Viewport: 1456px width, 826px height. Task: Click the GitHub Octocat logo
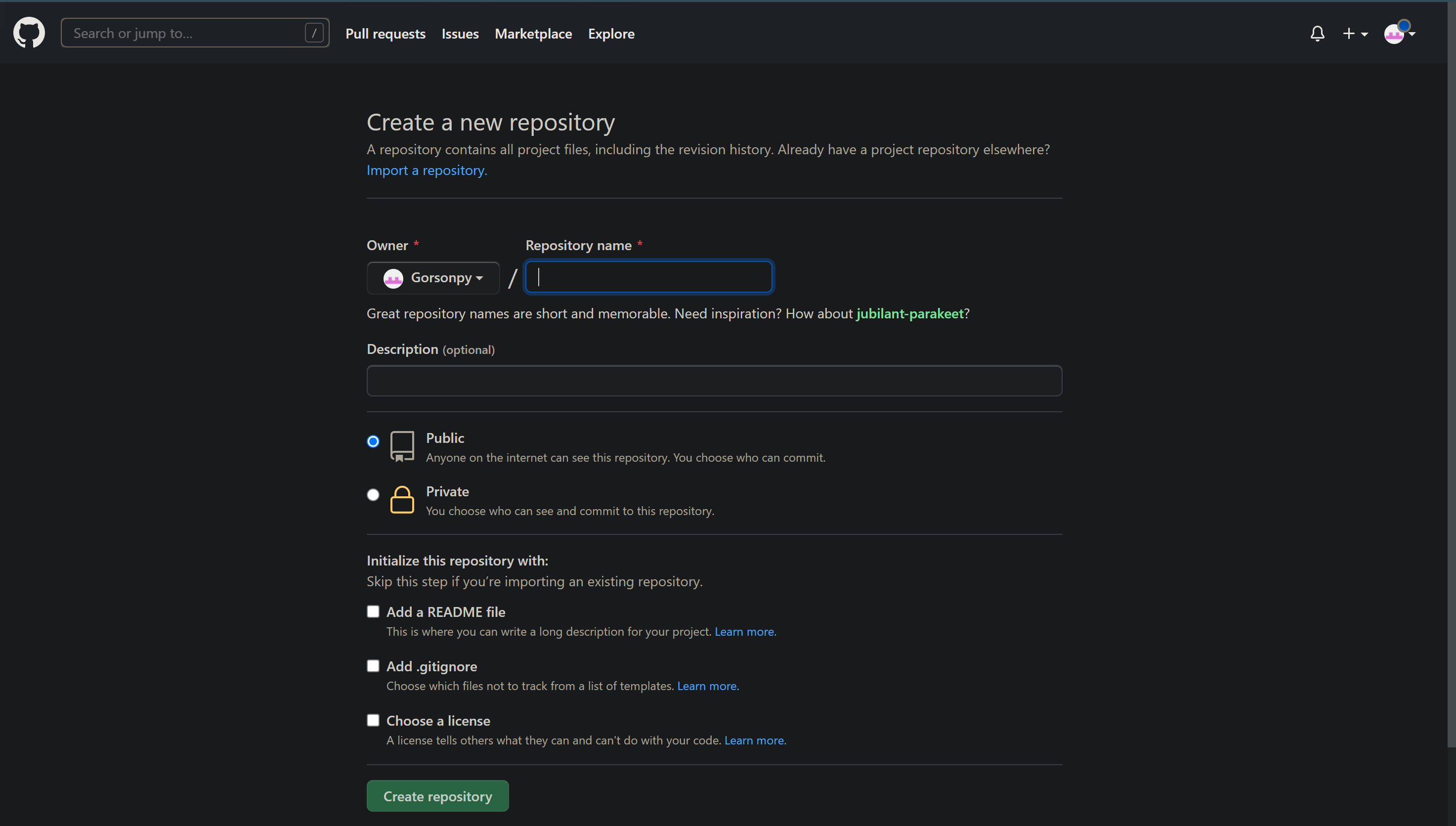click(29, 33)
